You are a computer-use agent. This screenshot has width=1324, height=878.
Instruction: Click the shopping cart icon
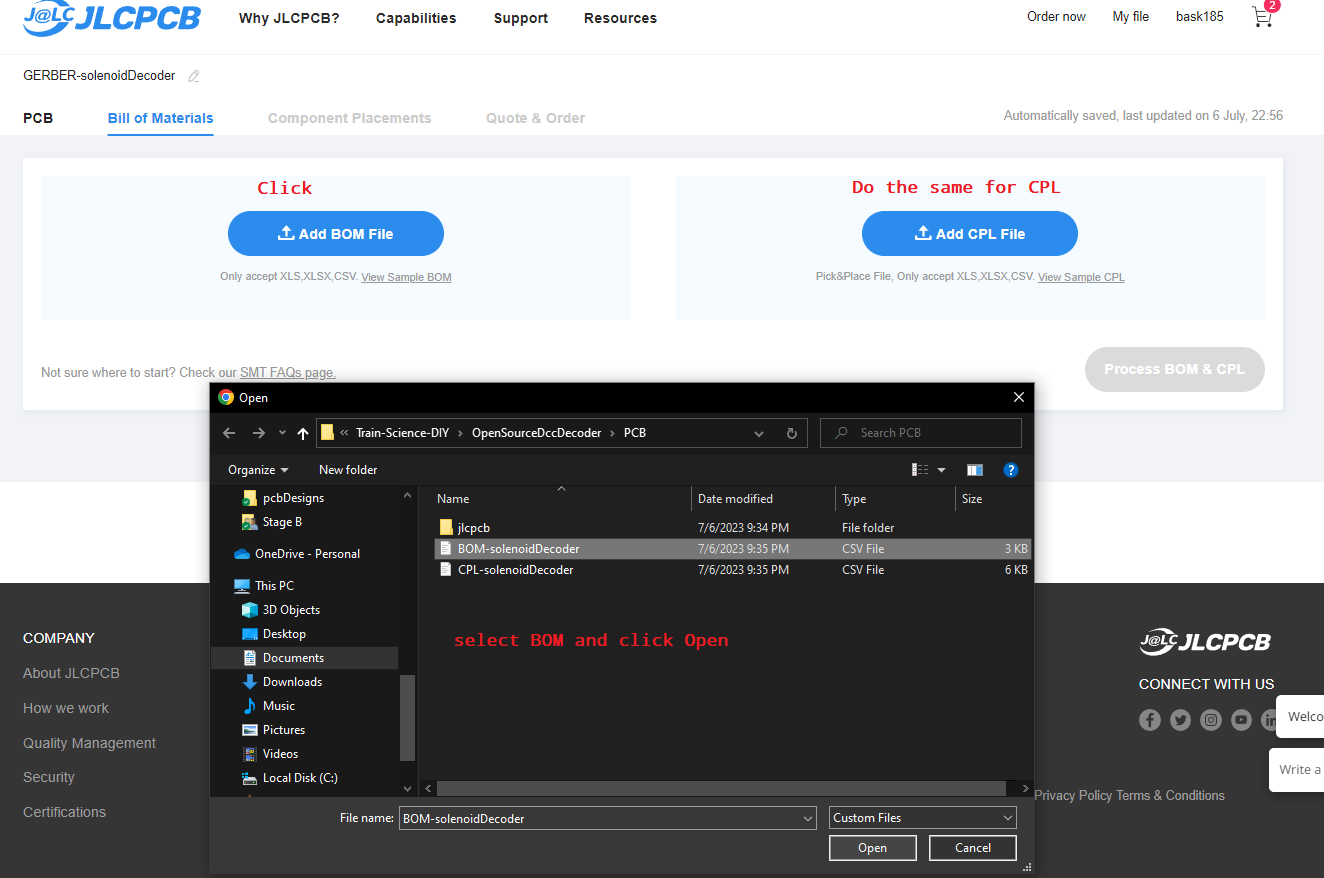(1262, 17)
